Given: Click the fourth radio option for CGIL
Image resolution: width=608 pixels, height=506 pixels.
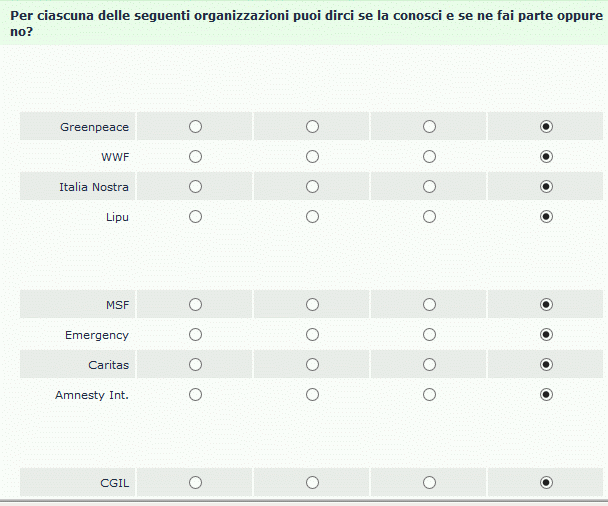Looking at the screenshot, I should coord(546,483).
